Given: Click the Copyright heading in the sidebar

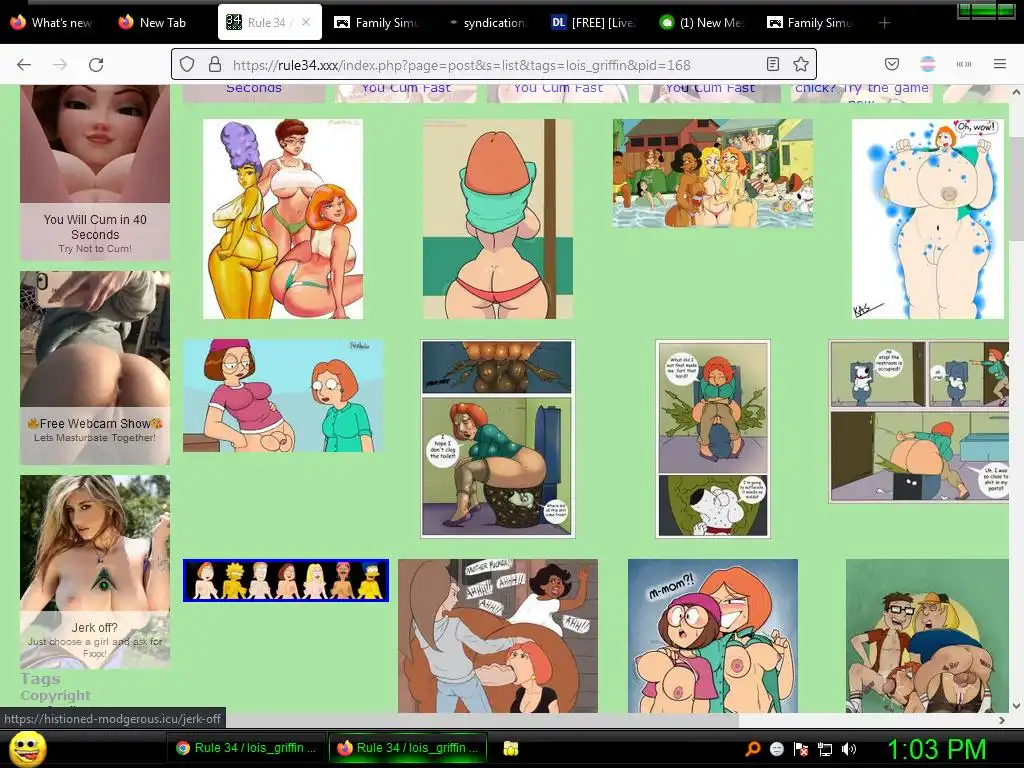Looking at the screenshot, I should (x=56, y=696).
